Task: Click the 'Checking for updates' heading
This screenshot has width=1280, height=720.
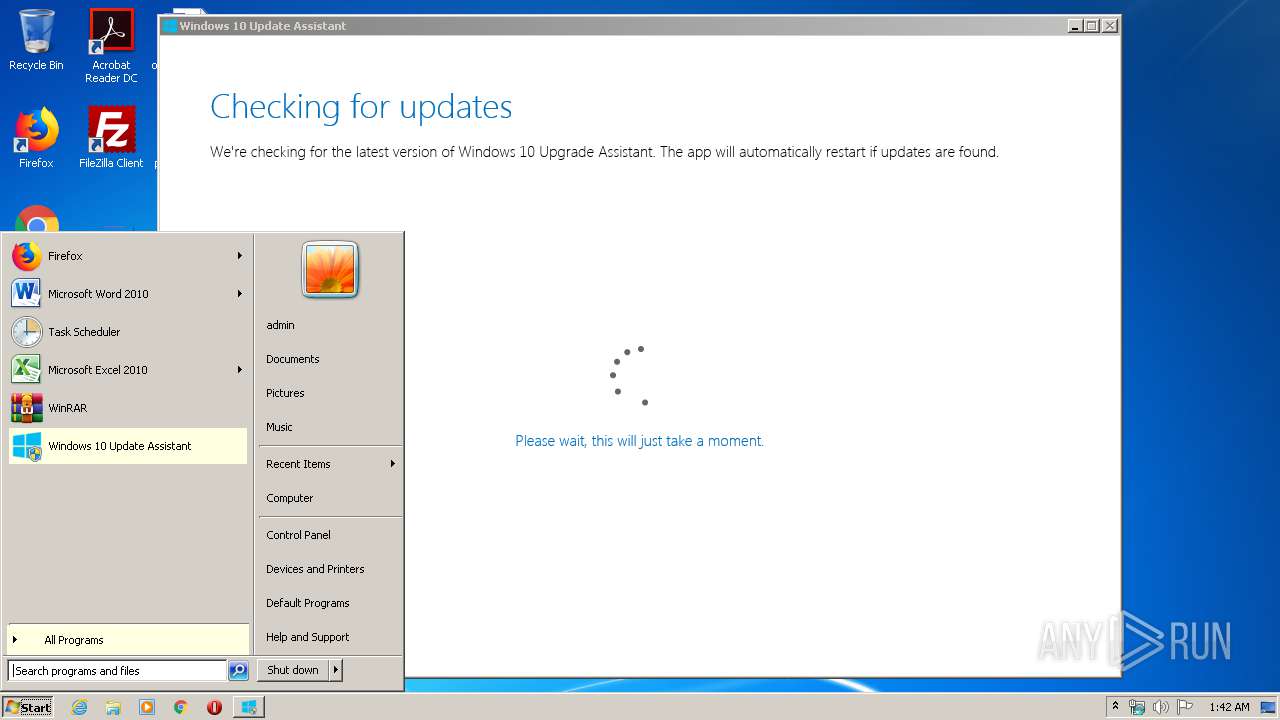Action: click(x=361, y=107)
